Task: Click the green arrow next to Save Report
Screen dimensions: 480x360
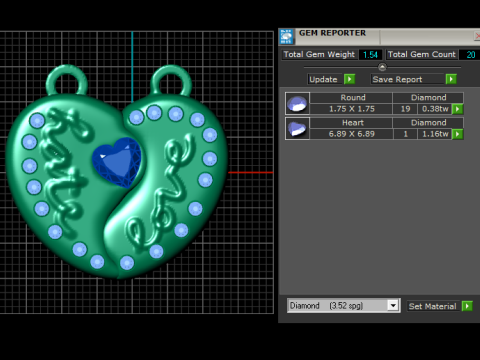Action: (x=451, y=79)
